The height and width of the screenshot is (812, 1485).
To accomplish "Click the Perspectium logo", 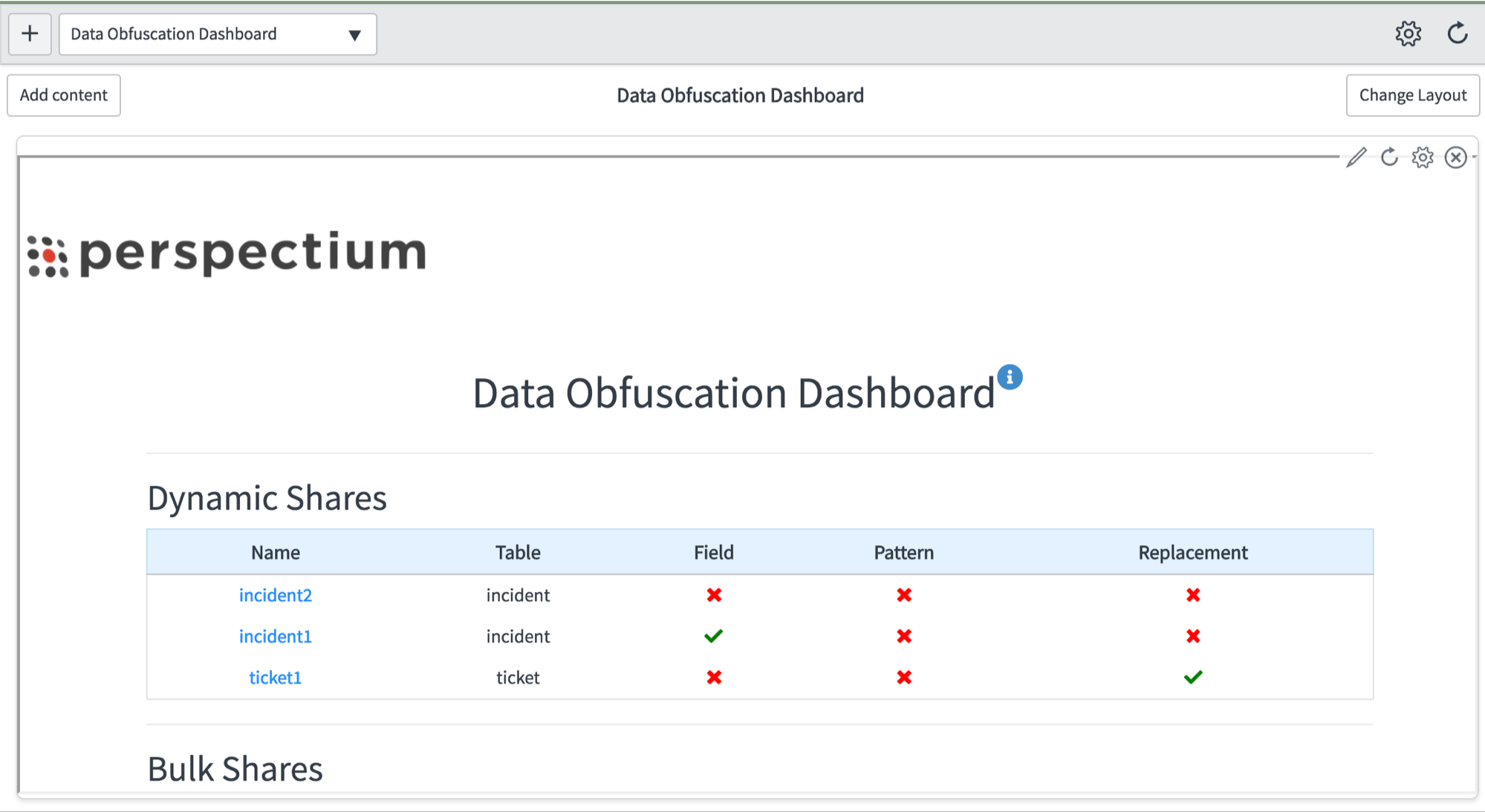I will [227, 253].
